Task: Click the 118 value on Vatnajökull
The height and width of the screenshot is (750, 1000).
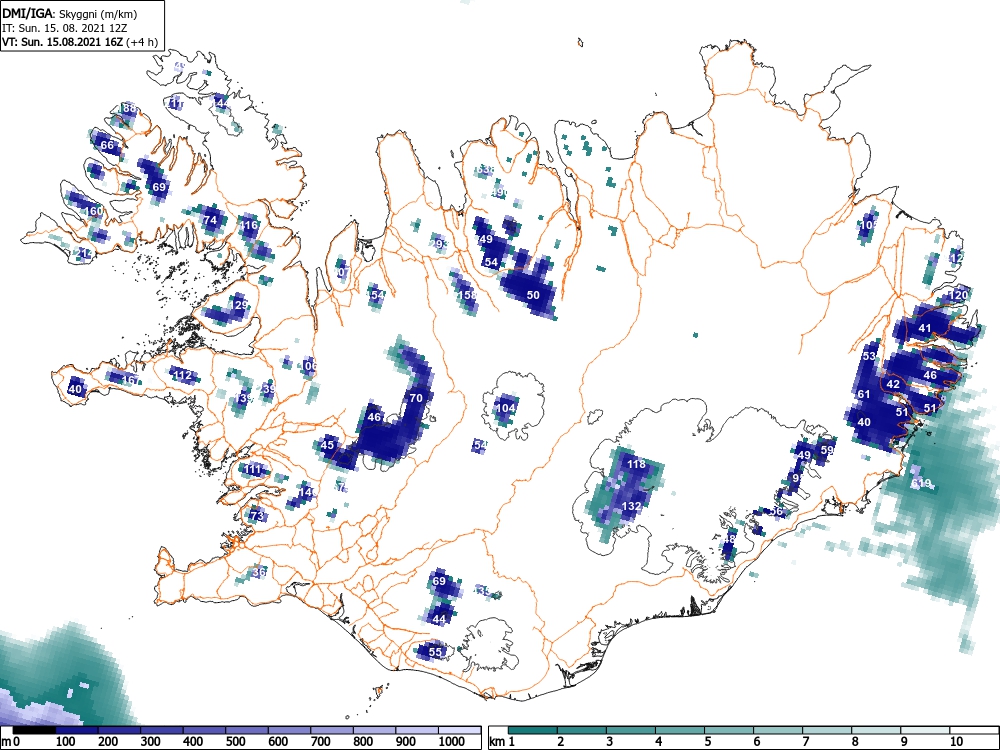Action: point(636,464)
